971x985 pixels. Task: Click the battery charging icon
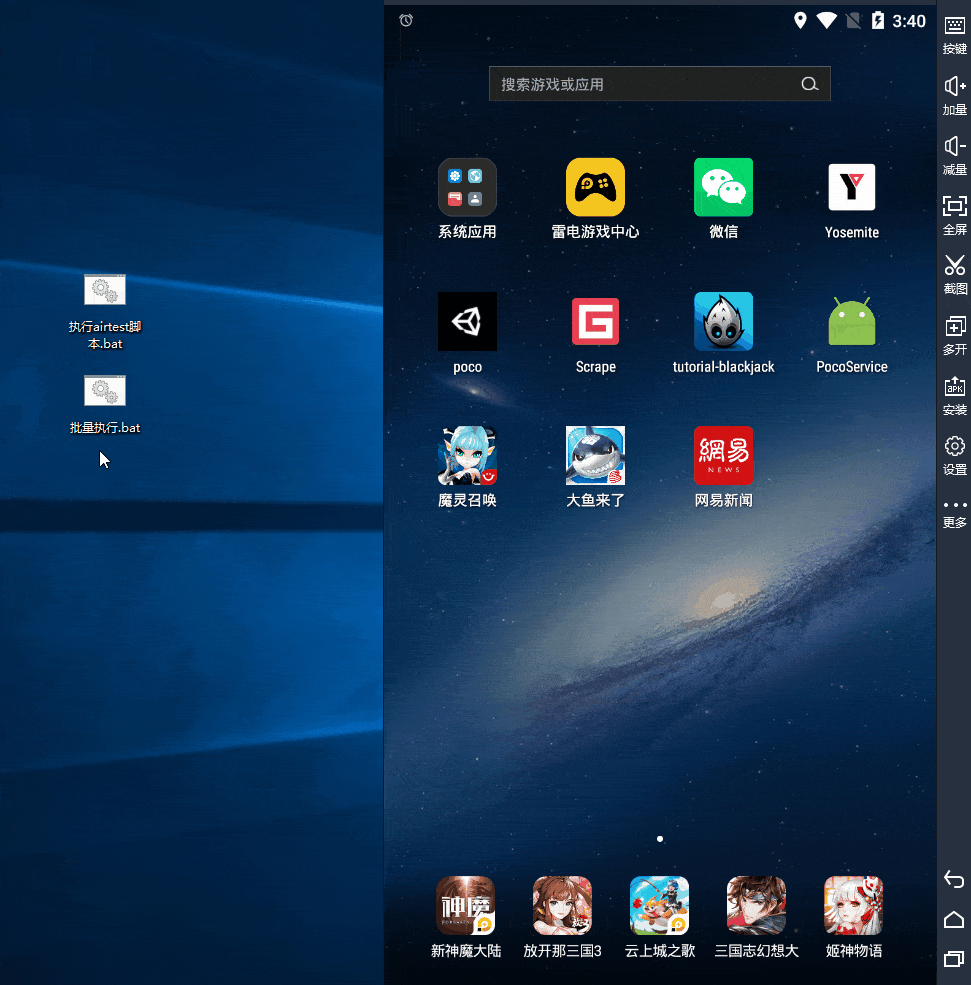(877, 21)
